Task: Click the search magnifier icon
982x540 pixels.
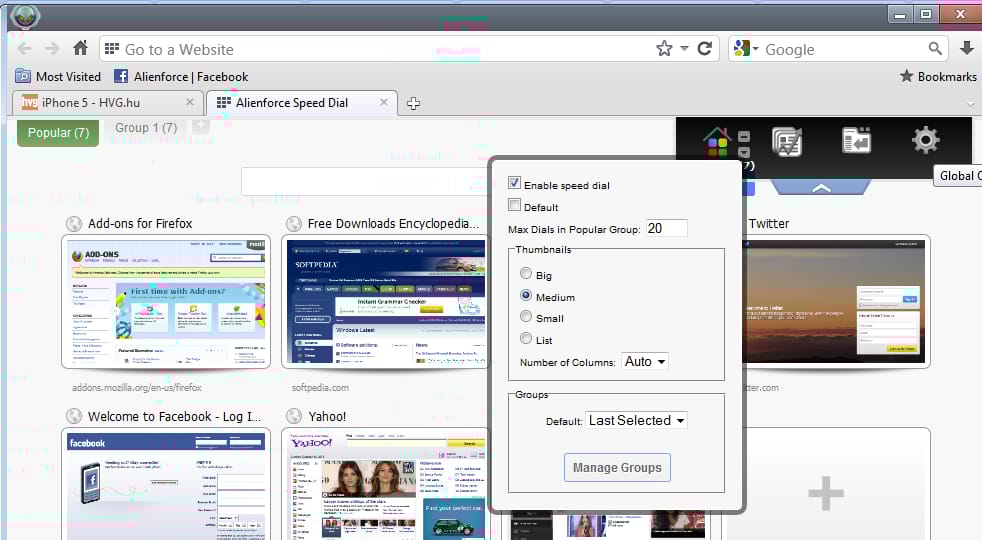Action: click(935, 48)
